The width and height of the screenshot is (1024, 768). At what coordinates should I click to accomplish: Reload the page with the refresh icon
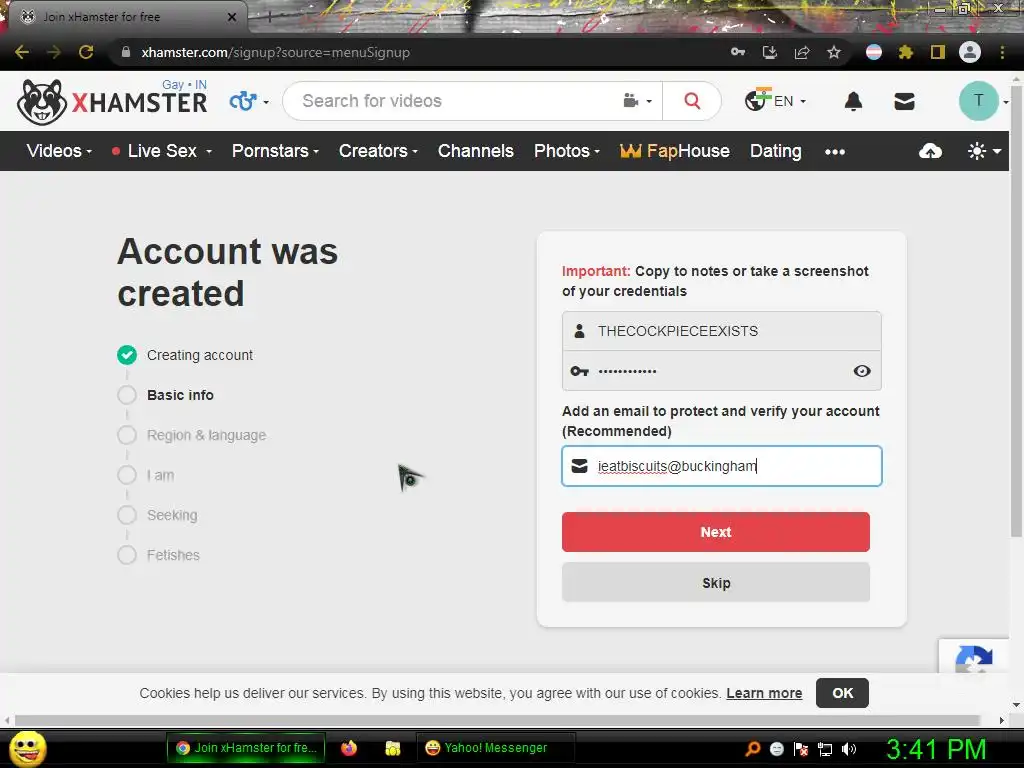pyautogui.click(x=86, y=52)
